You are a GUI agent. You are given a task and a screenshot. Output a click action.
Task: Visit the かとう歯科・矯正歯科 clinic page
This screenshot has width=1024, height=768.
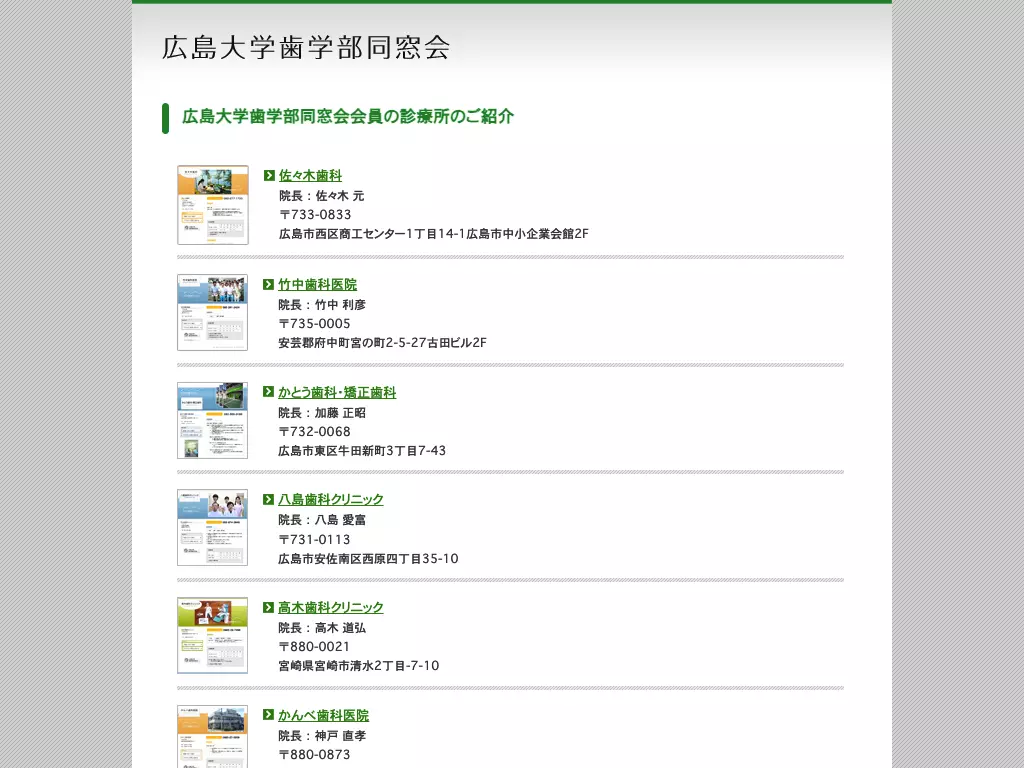coord(337,392)
